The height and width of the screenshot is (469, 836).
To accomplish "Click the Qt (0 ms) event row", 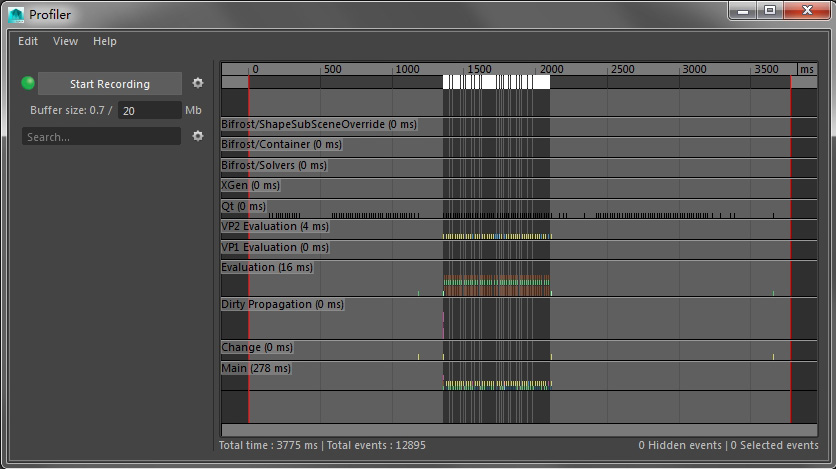I will [x=244, y=206].
